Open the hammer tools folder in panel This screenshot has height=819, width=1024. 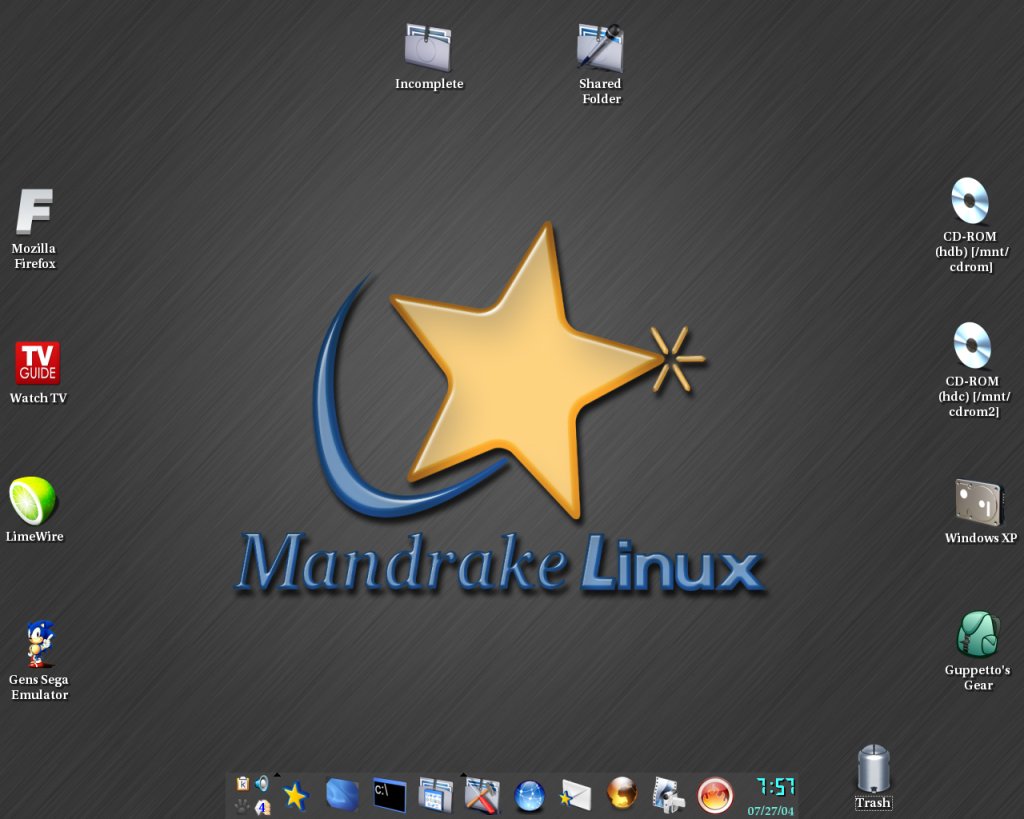coord(482,795)
